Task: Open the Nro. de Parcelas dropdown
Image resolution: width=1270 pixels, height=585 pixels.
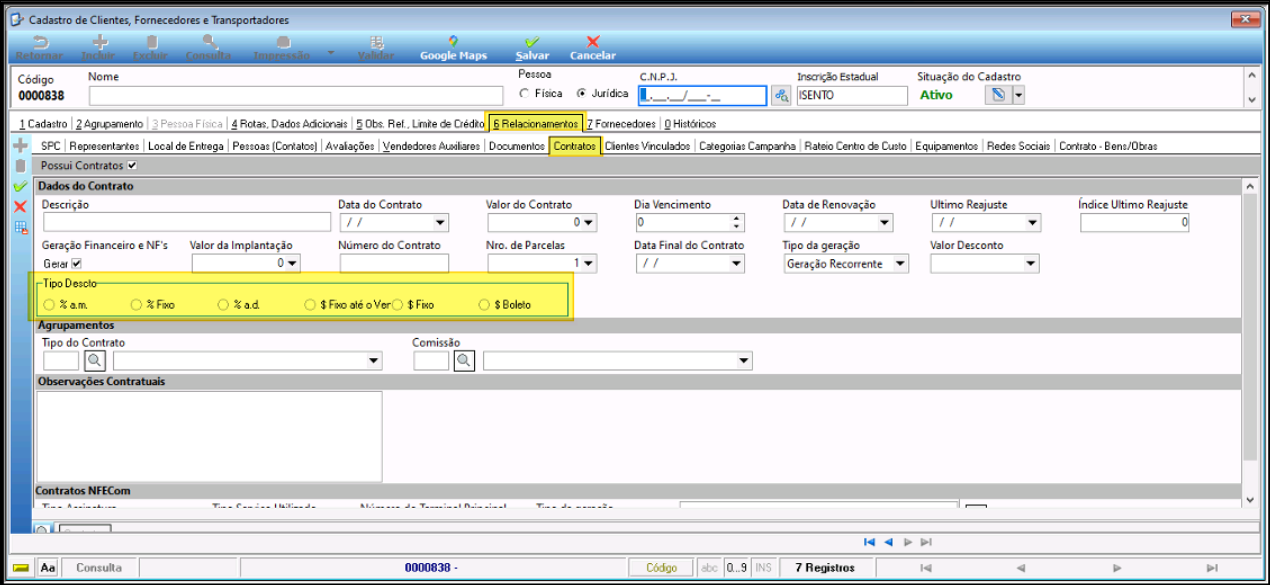Action: tap(588, 264)
